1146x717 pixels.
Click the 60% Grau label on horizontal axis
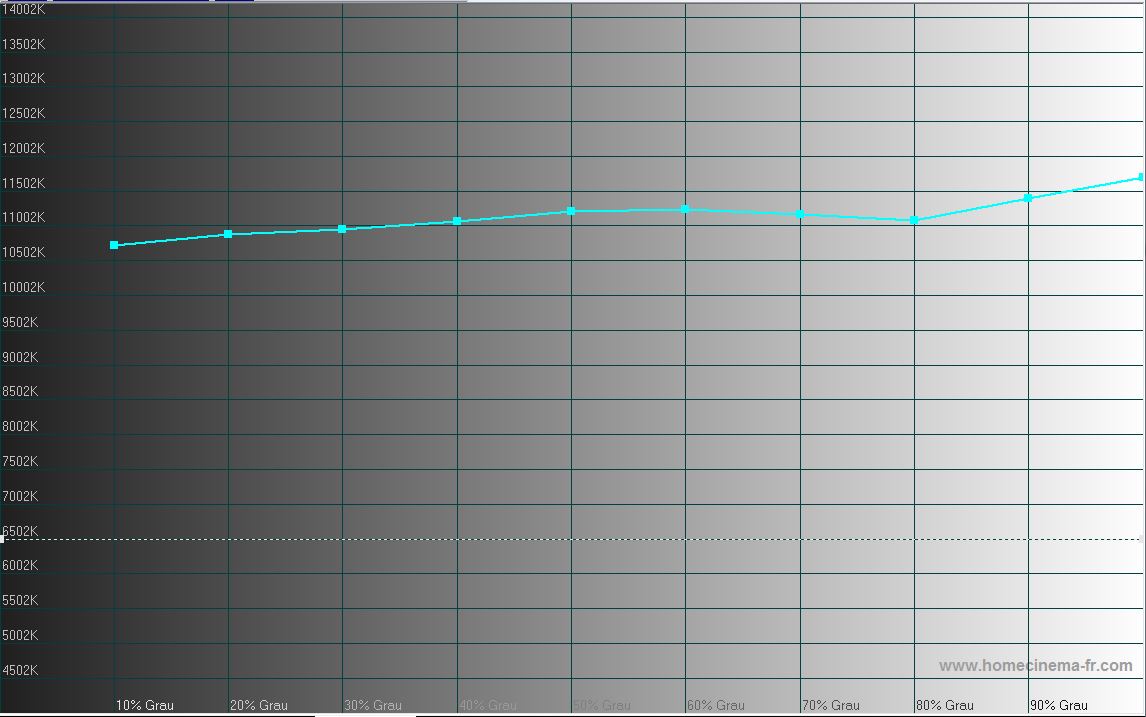pos(716,705)
